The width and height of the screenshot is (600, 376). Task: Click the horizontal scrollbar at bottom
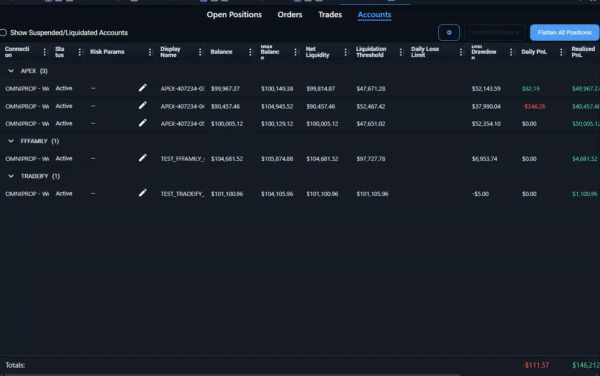click(233, 374)
